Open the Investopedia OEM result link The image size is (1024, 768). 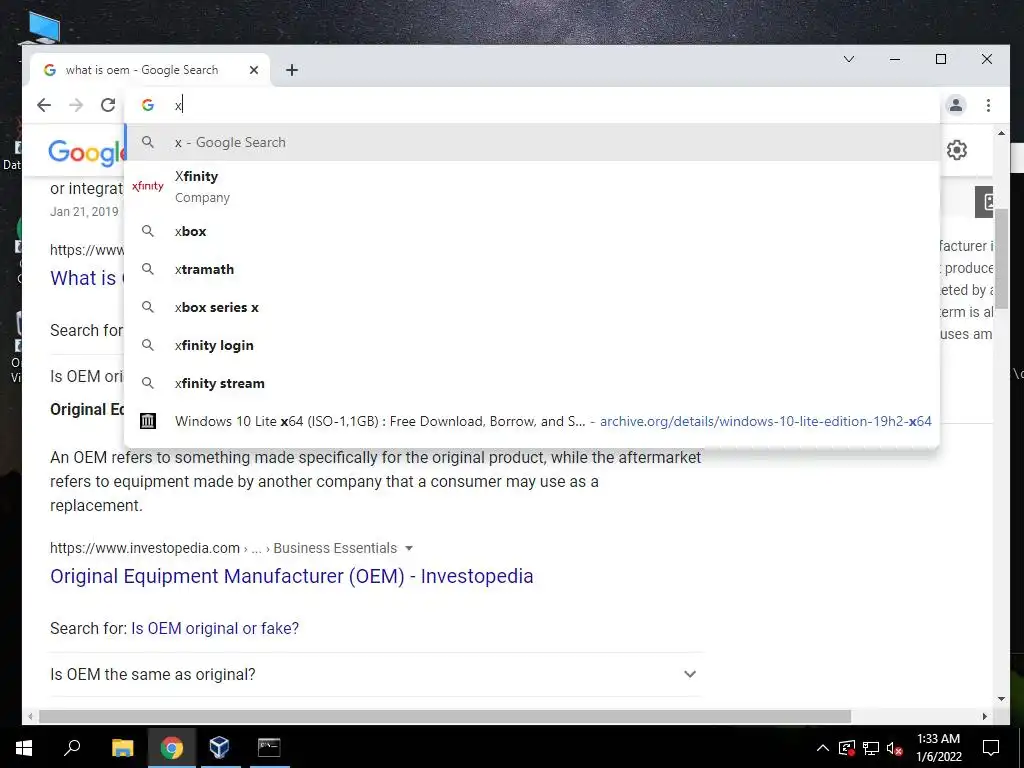point(292,576)
